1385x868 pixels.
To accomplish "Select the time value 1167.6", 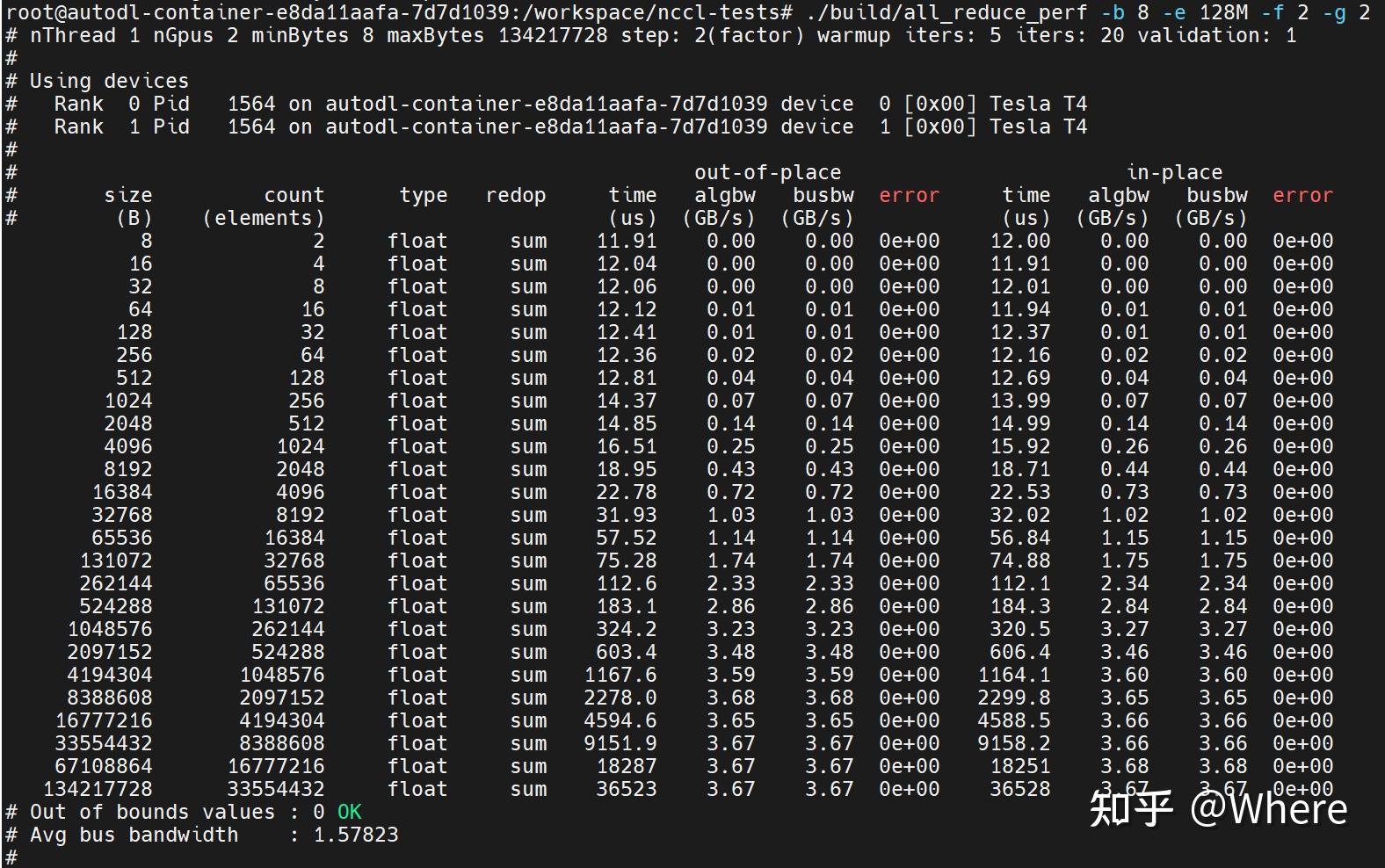I will pyautogui.click(x=620, y=675).
